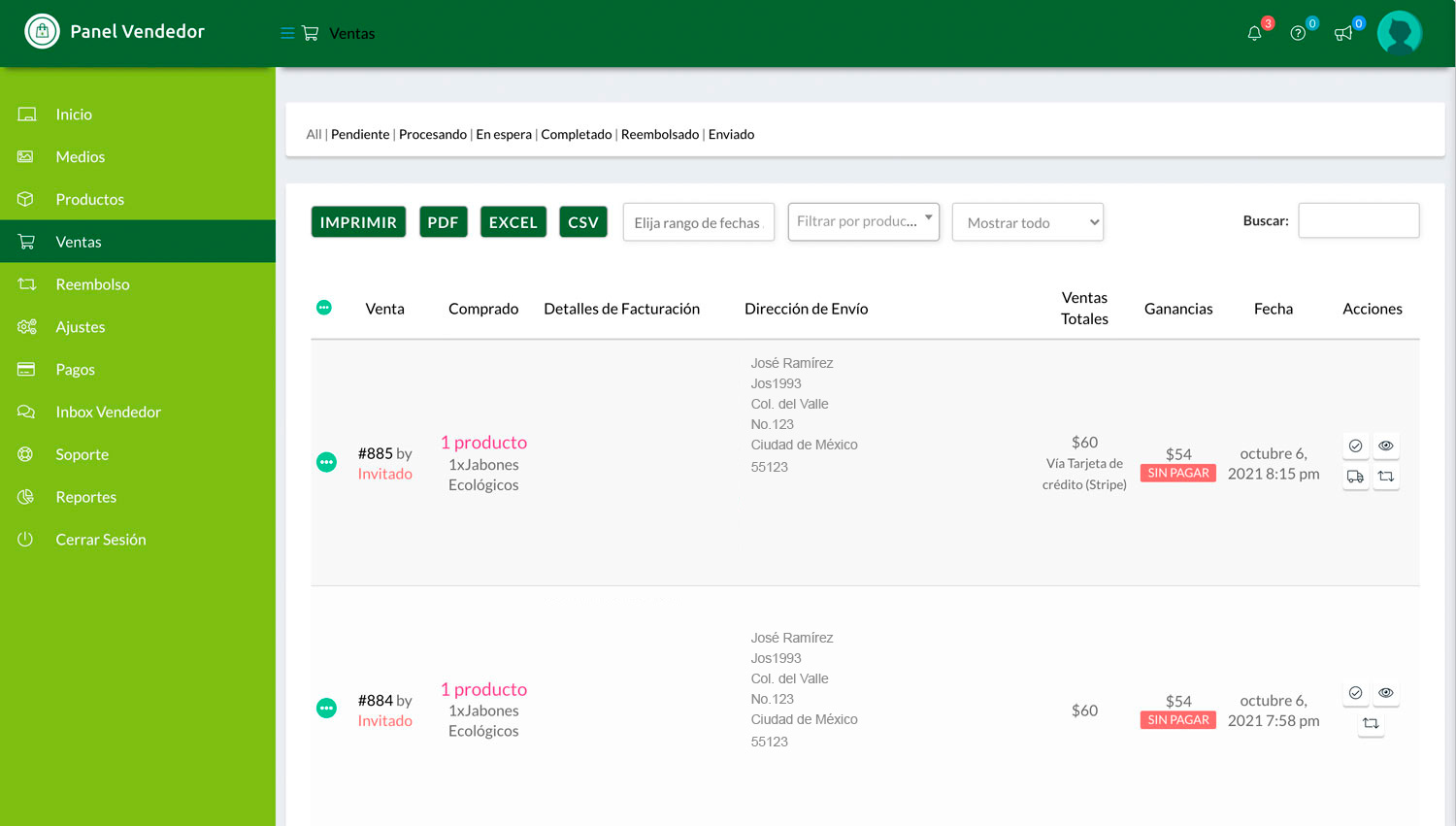Click the Reportes pie chart icon
Viewport: 1456px width, 826px height.
26,497
